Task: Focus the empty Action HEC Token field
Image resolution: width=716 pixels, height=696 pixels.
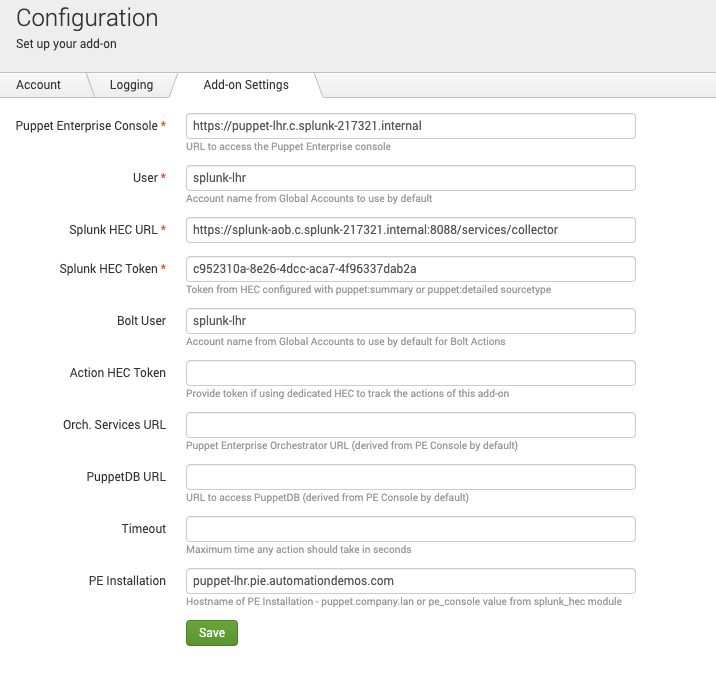Action: (x=411, y=373)
